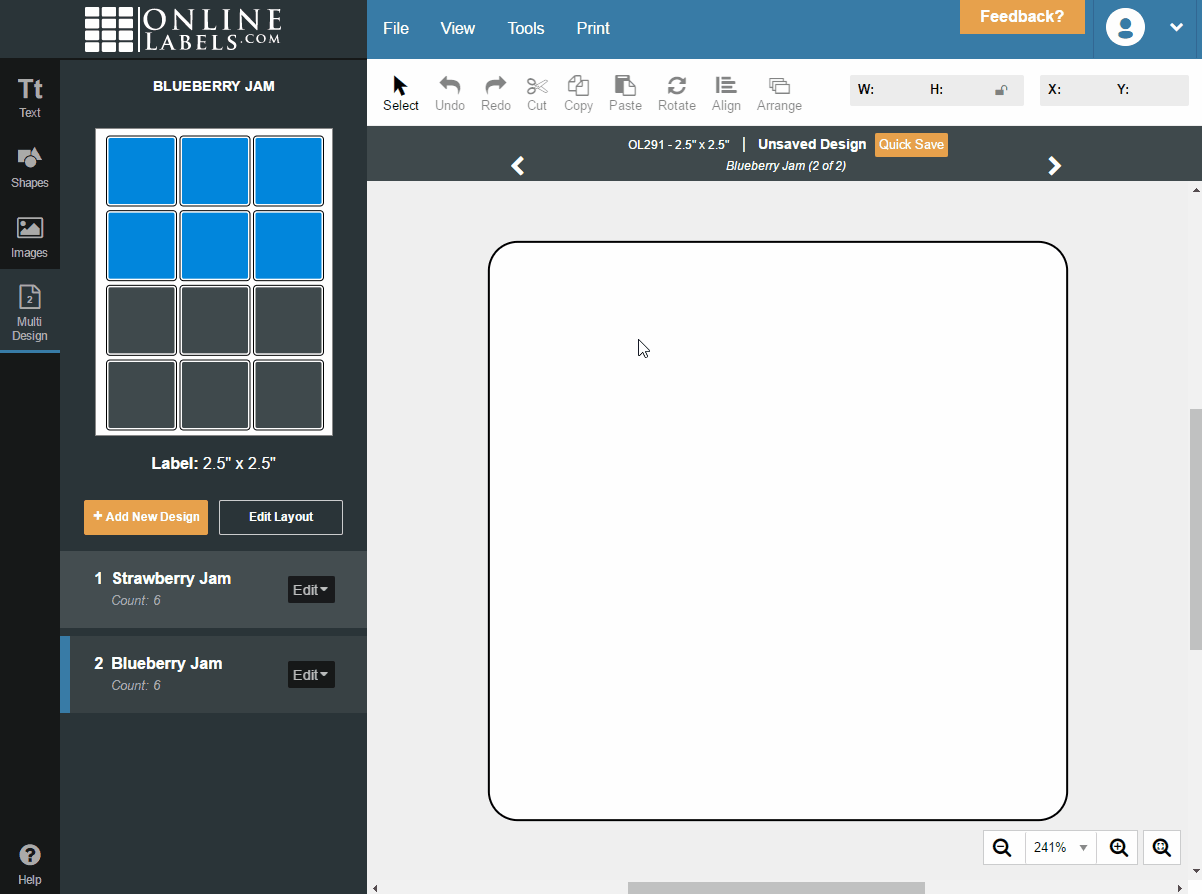Select the Text tool in the sidebar
This screenshot has width=1202, height=894.
[x=30, y=97]
